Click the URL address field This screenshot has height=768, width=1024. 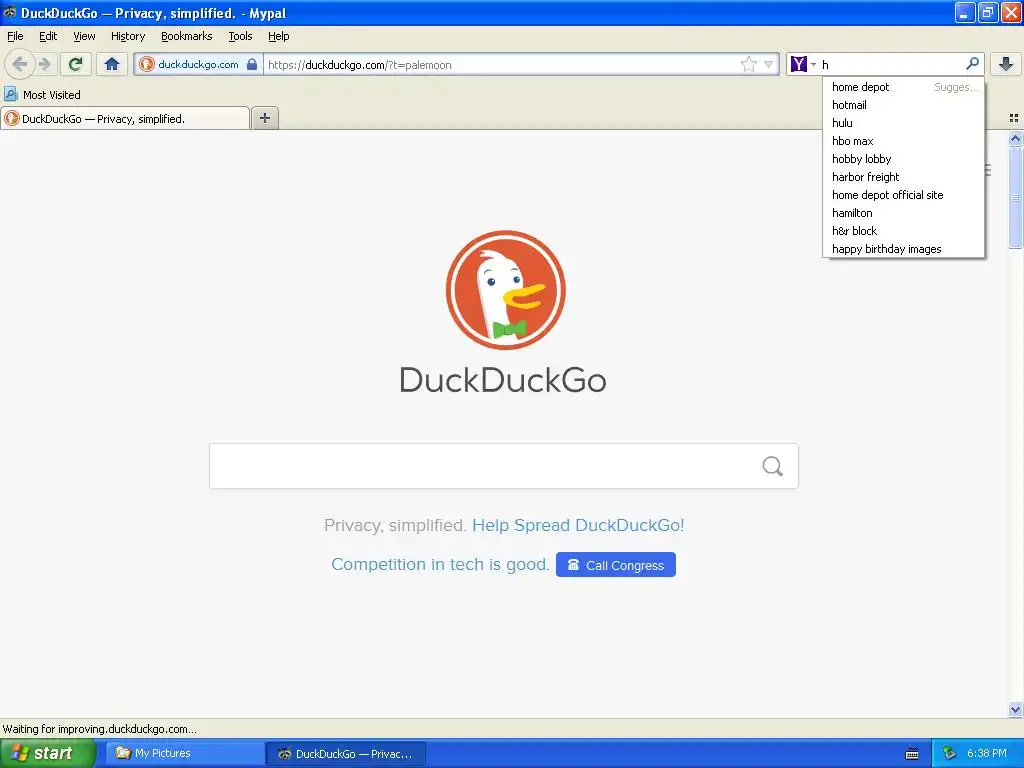500,64
